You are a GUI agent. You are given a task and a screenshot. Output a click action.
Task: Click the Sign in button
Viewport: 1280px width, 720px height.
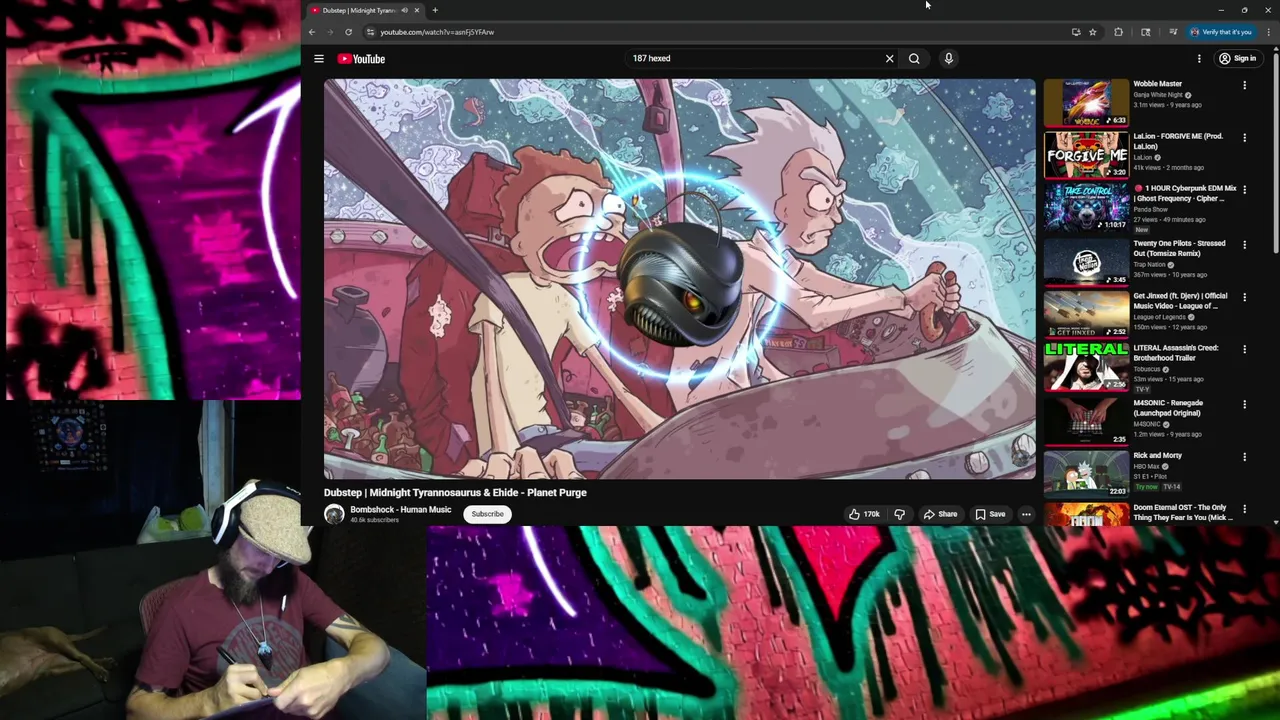(x=1237, y=59)
